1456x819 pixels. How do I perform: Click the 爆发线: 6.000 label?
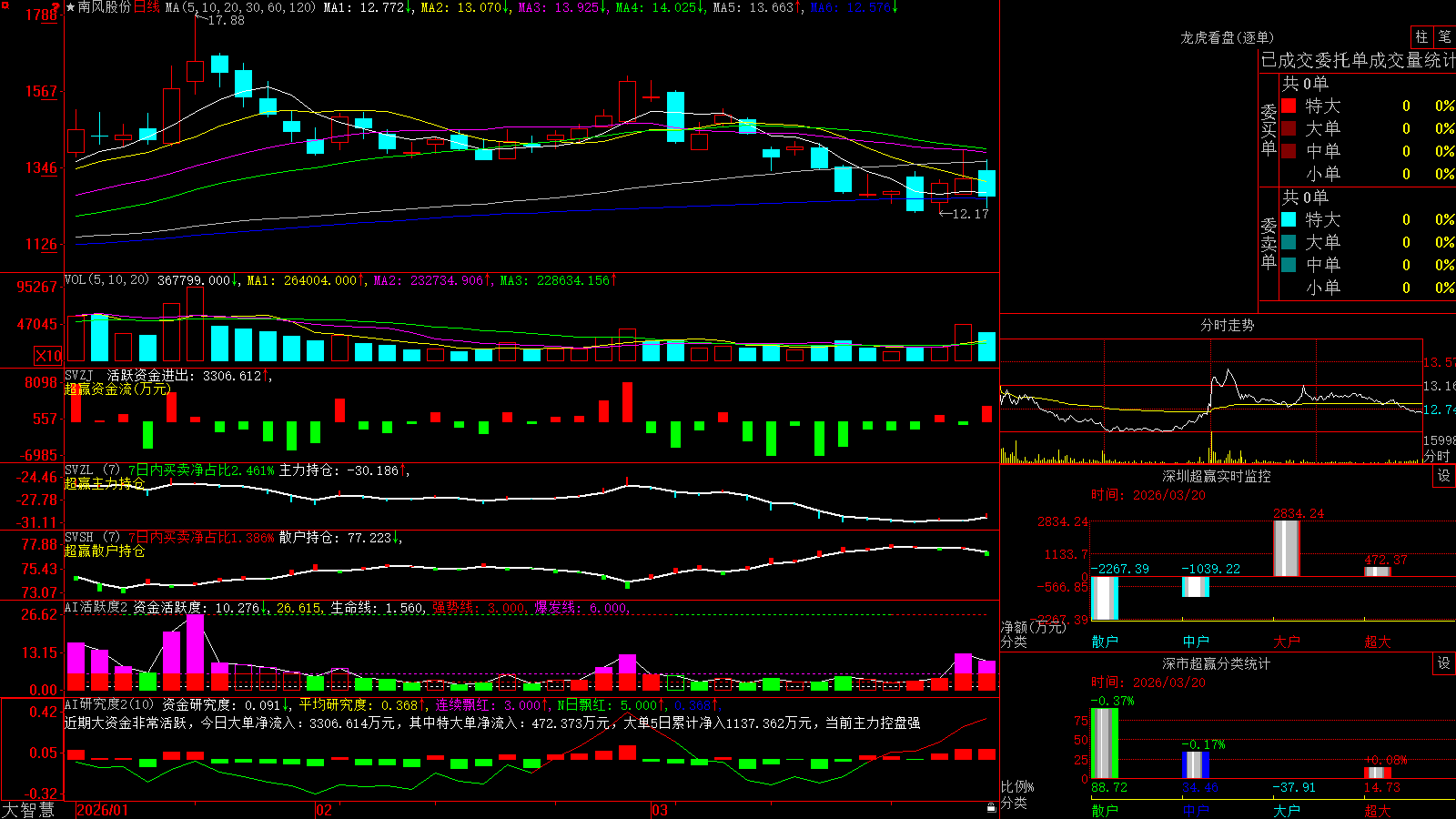(581, 608)
